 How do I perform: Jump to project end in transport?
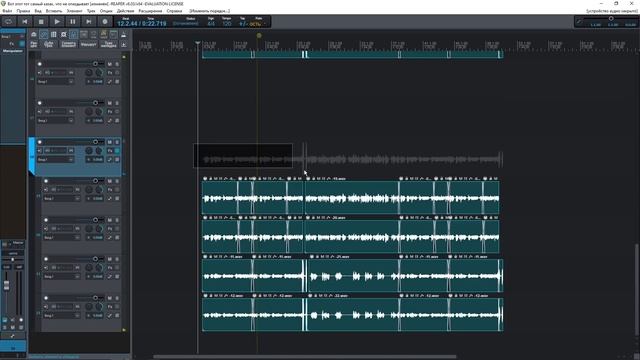(89, 22)
